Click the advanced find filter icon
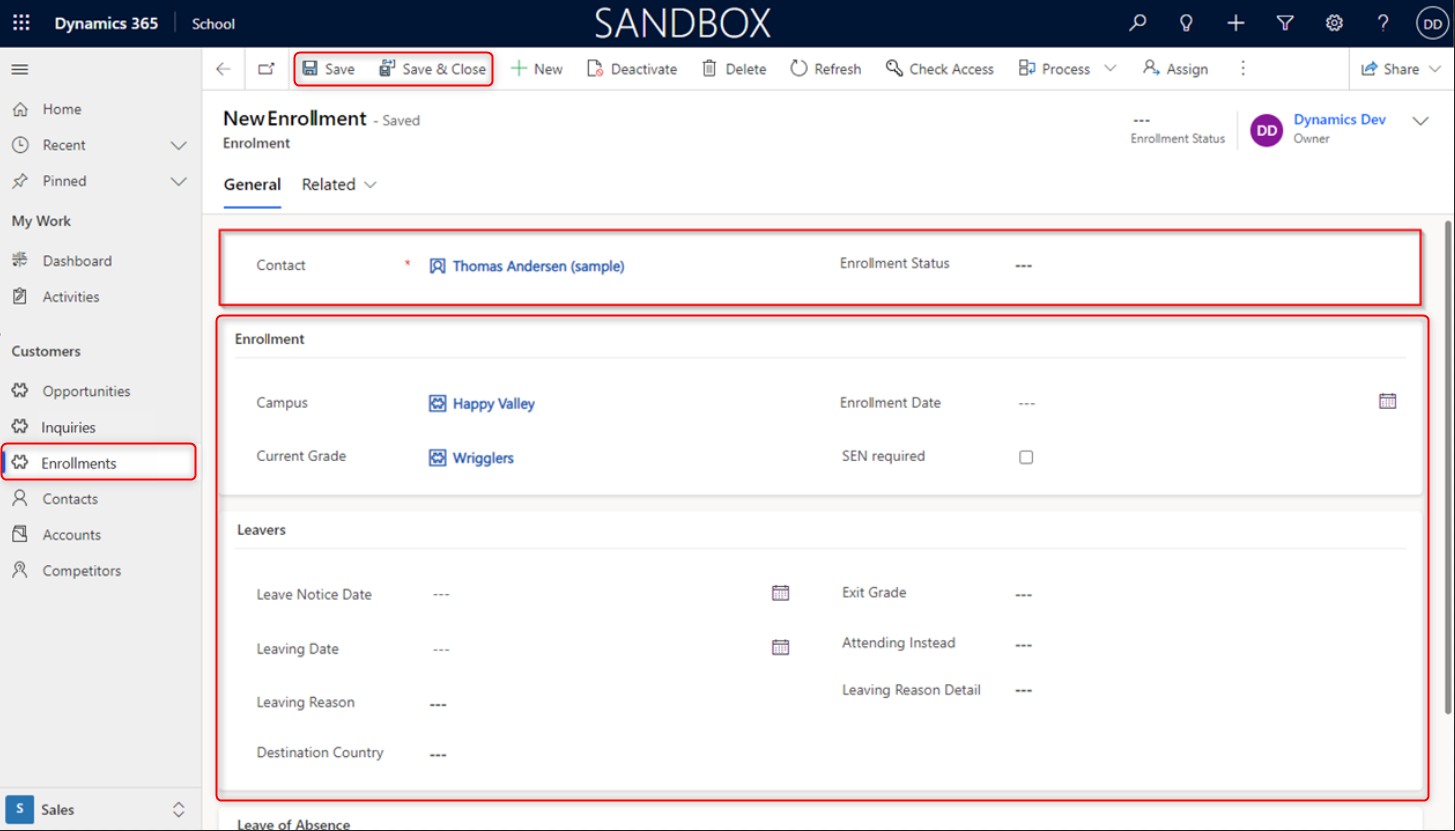 (1285, 23)
